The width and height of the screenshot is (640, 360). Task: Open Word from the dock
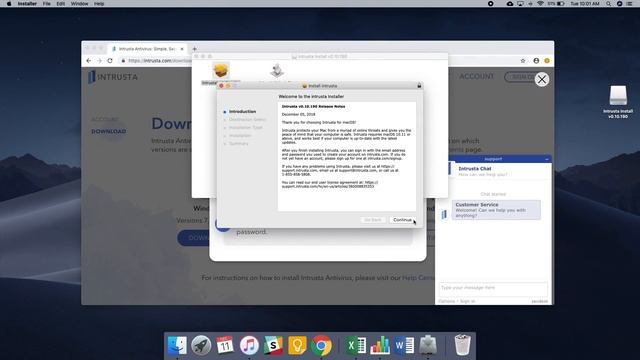[404, 346]
